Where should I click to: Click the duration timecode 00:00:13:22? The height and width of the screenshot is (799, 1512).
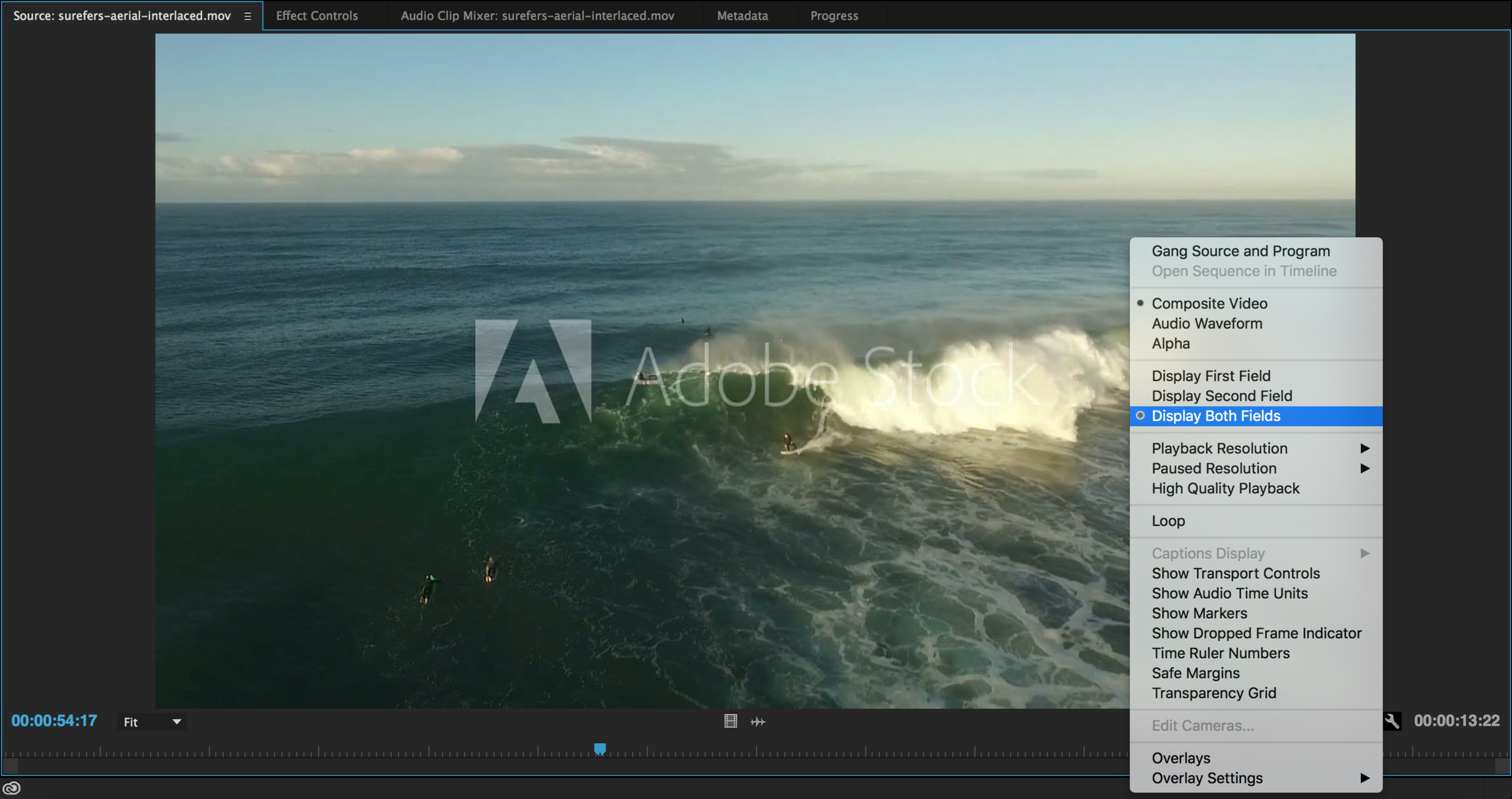click(1456, 721)
